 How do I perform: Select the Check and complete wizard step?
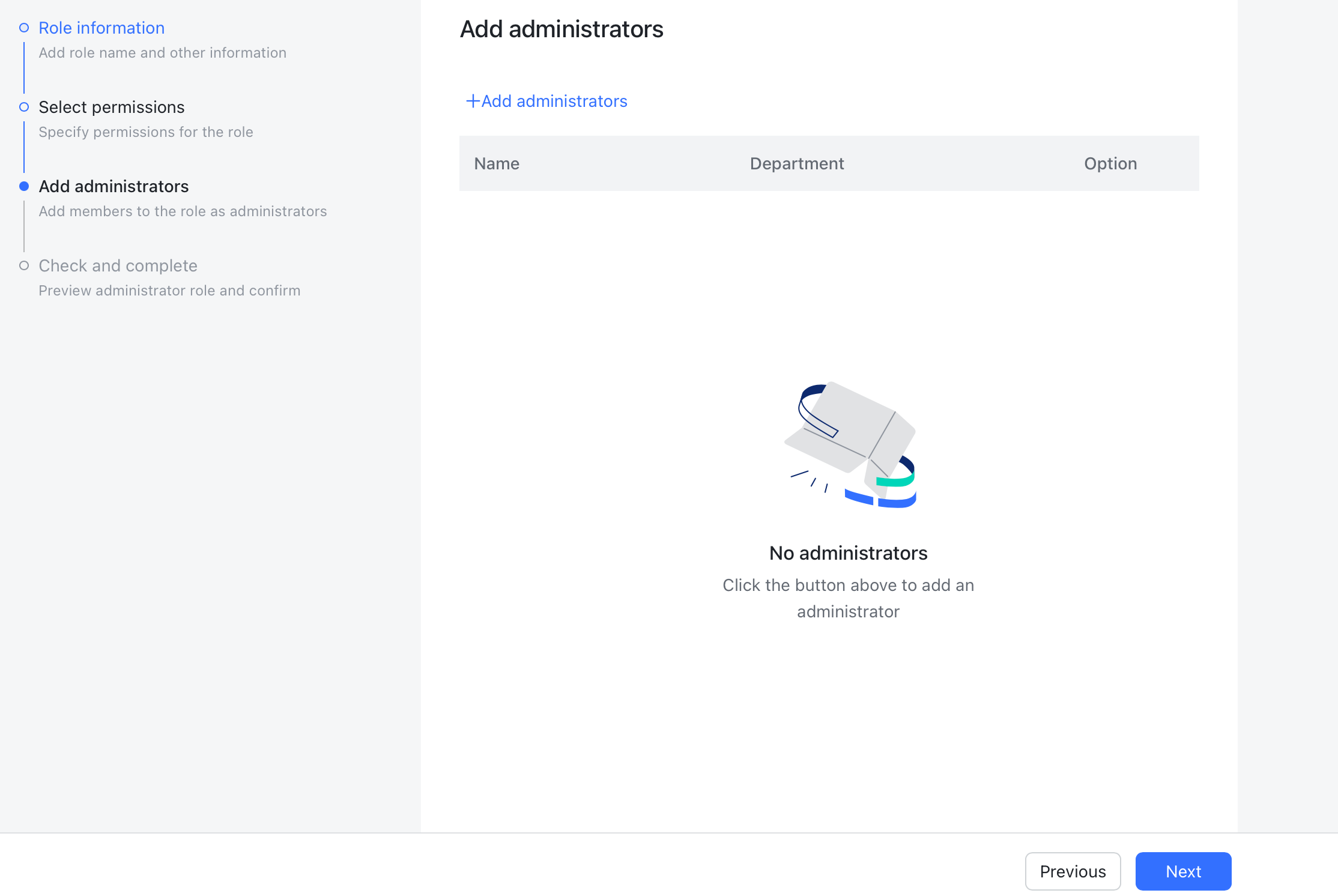tap(118, 265)
